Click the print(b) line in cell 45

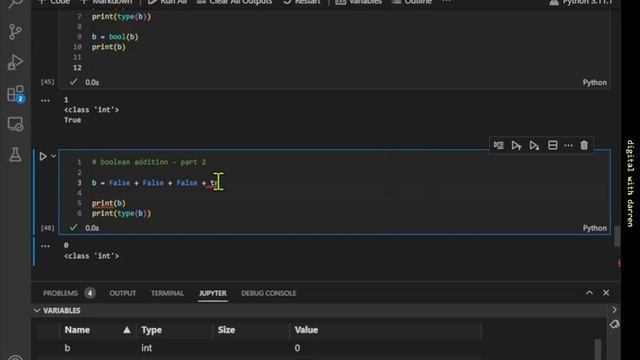(x=109, y=47)
